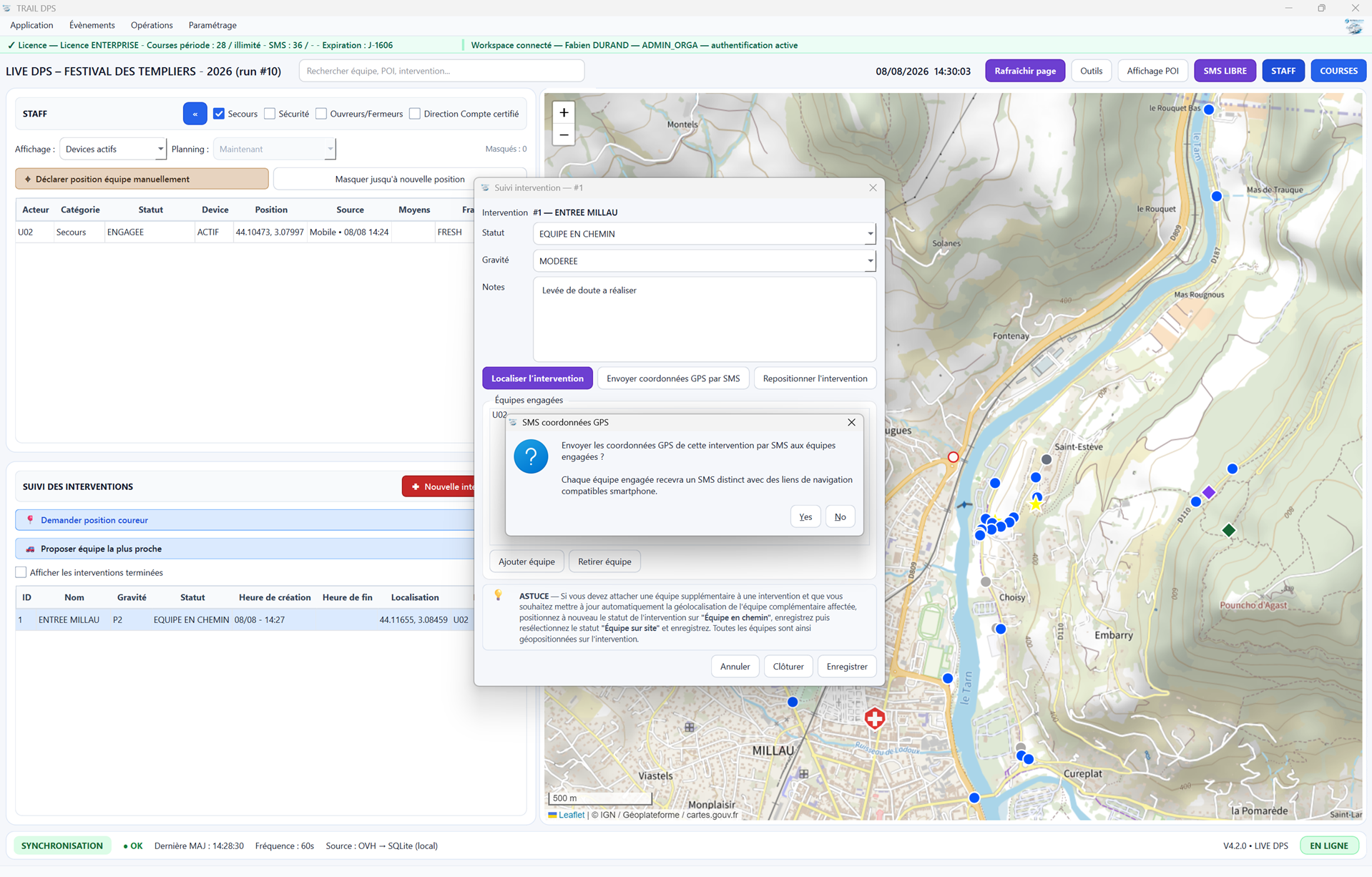The height and width of the screenshot is (877, 1372).
Task: Click the gray marker above Choisy
Action: [x=986, y=582]
